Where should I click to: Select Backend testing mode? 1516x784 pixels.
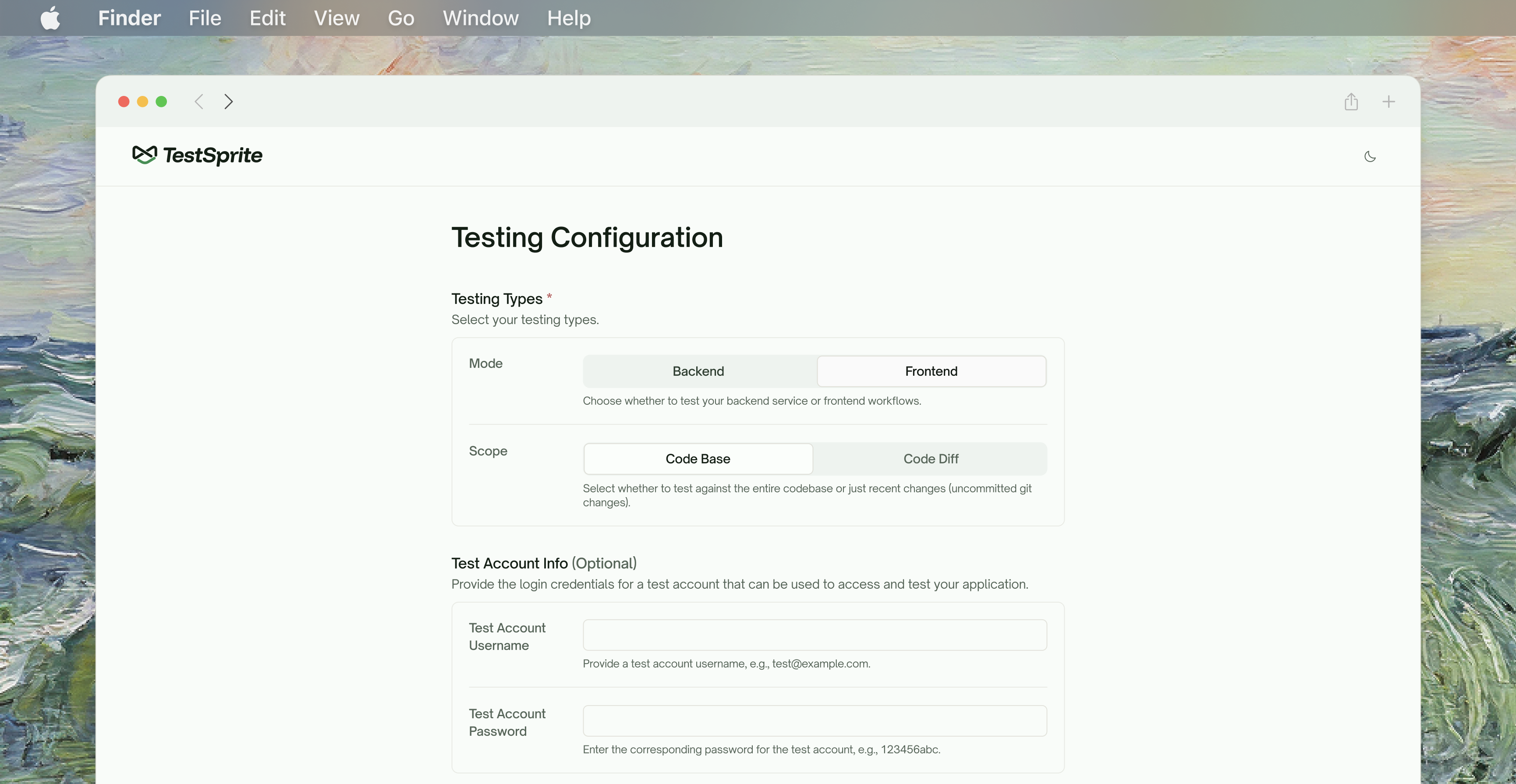tap(698, 371)
